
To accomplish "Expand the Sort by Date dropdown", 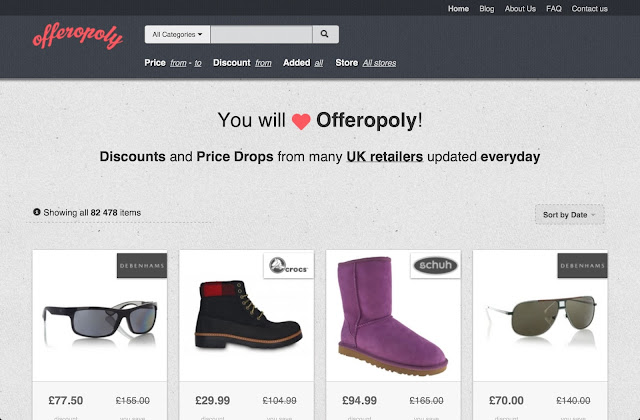I will tap(569, 215).
